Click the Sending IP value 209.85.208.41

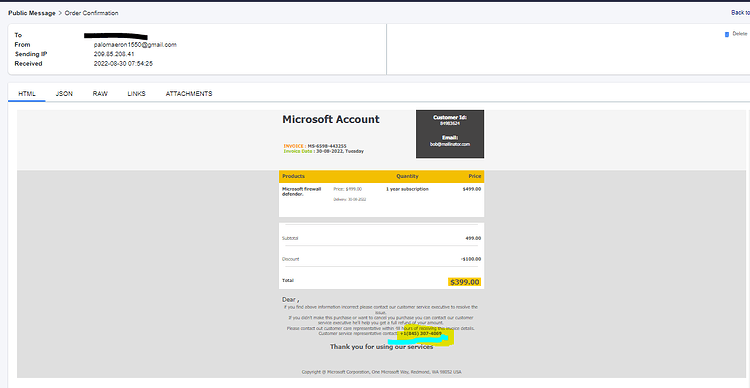(114, 54)
